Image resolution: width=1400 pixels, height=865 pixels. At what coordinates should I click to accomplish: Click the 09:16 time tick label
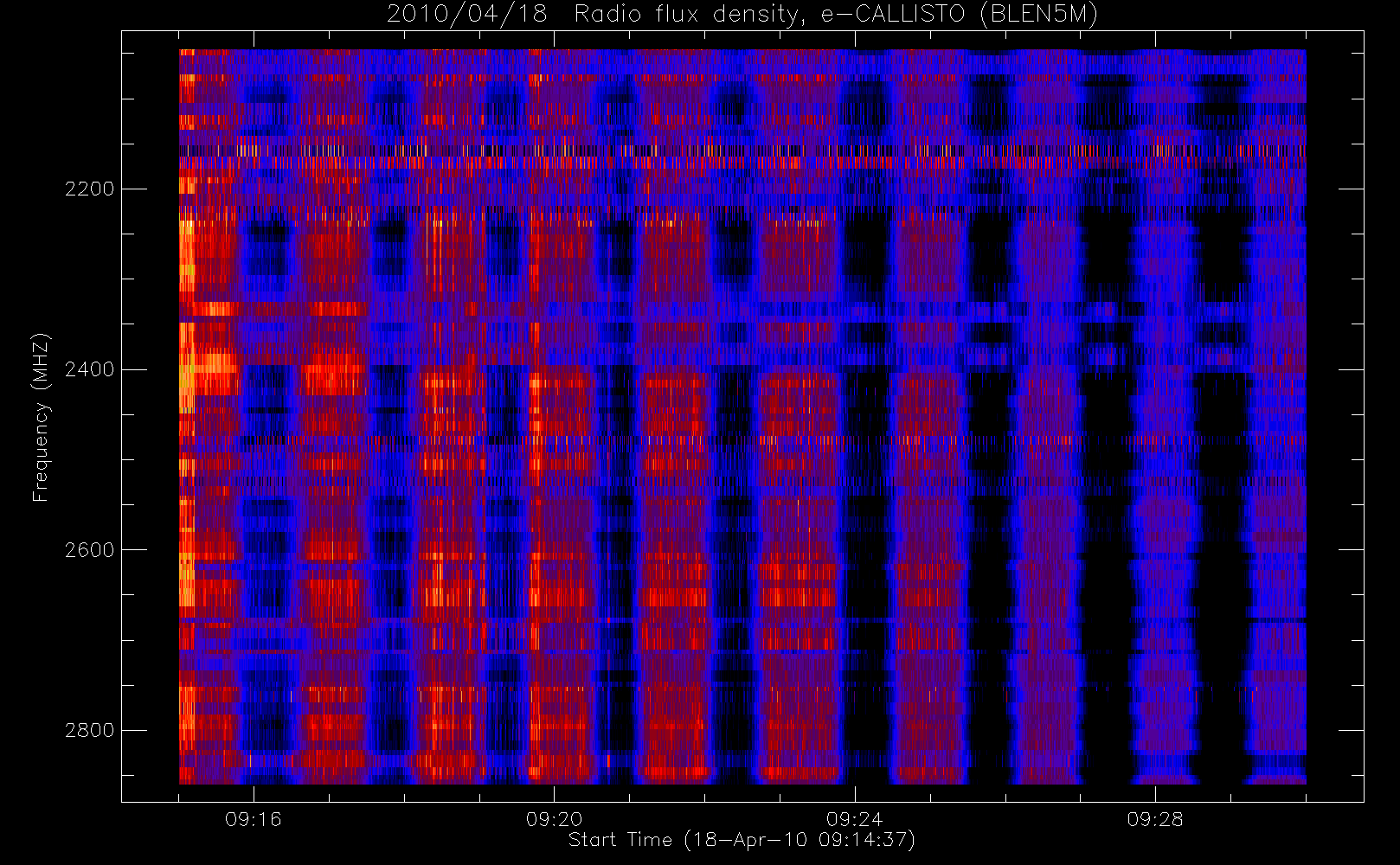coord(254,819)
